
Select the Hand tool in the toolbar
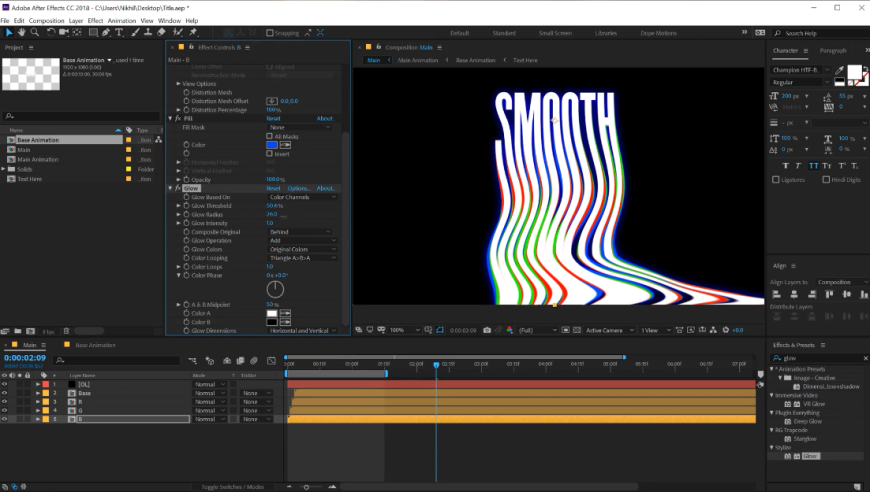coord(23,32)
